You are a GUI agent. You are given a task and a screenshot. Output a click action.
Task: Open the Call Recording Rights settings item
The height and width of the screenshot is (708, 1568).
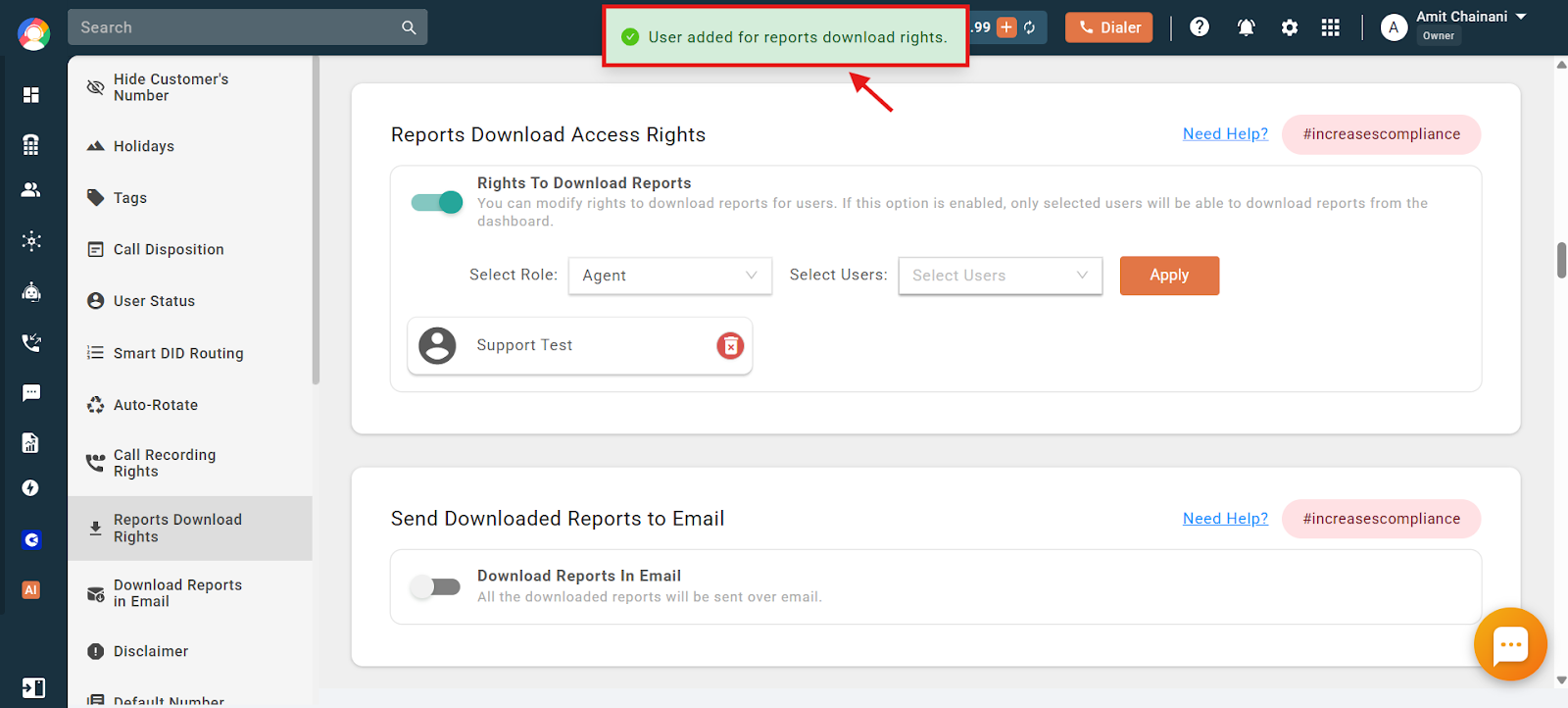click(190, 463)
